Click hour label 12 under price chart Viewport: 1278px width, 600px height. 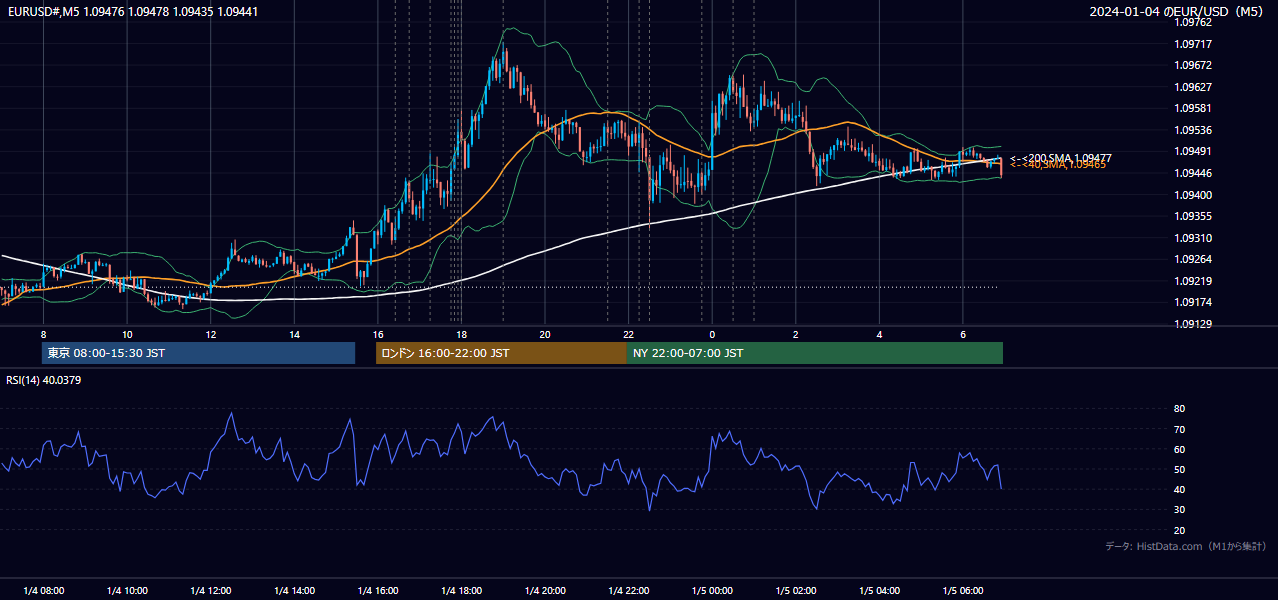(210, 334)
